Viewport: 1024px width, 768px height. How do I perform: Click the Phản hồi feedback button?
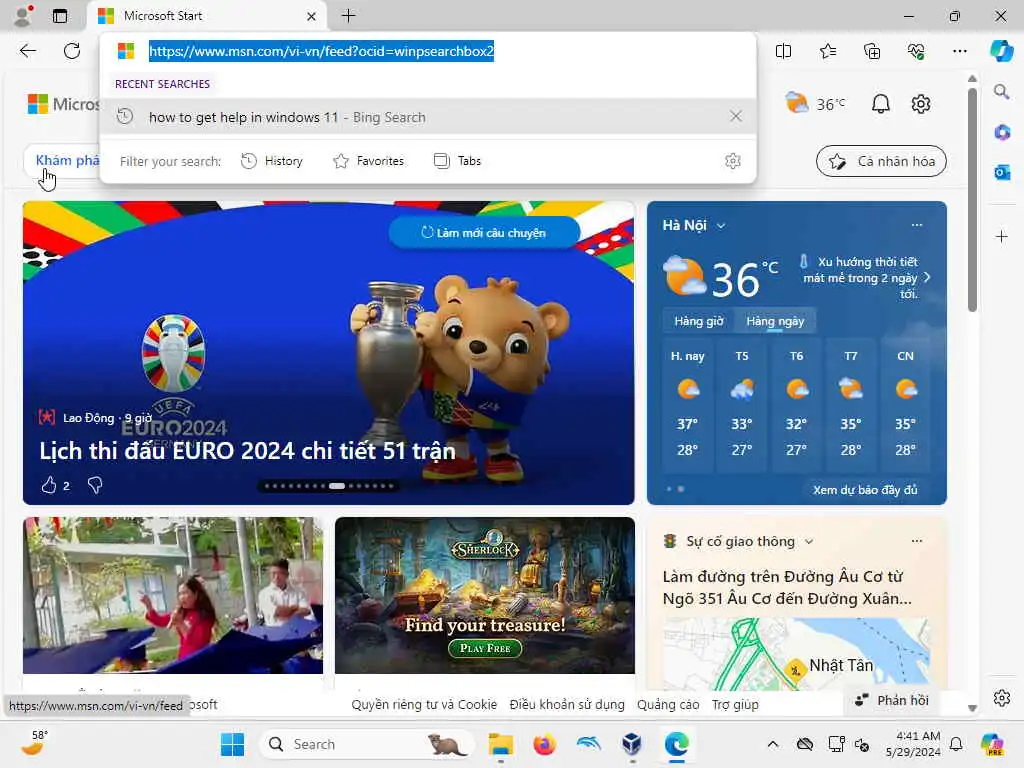pyautogui.click(x=892, y=700)
